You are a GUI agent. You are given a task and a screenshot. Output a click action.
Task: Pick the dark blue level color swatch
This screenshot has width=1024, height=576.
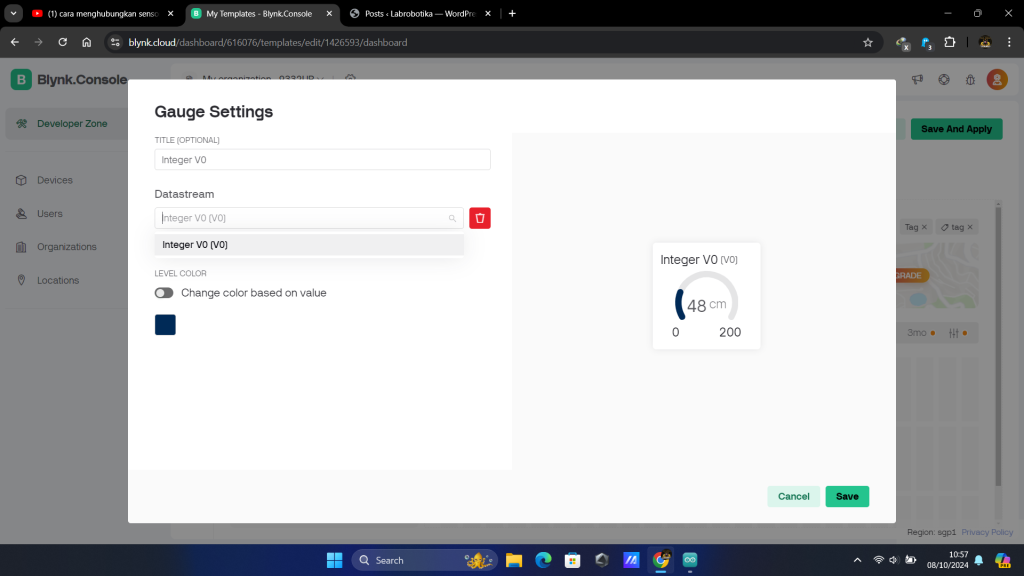click(x=165, y=325)
